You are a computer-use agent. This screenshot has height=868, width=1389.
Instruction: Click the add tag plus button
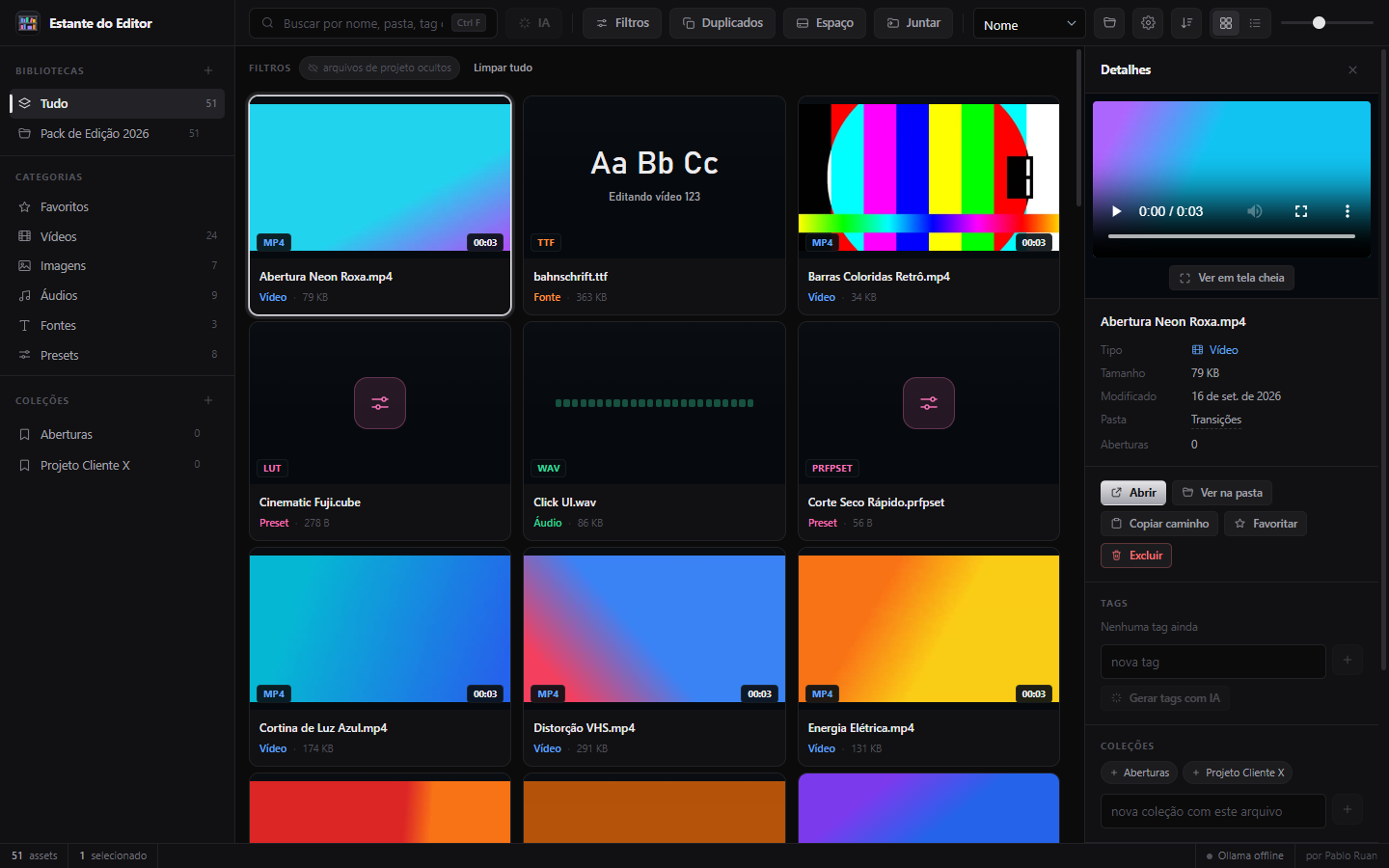click(1348, 661)
